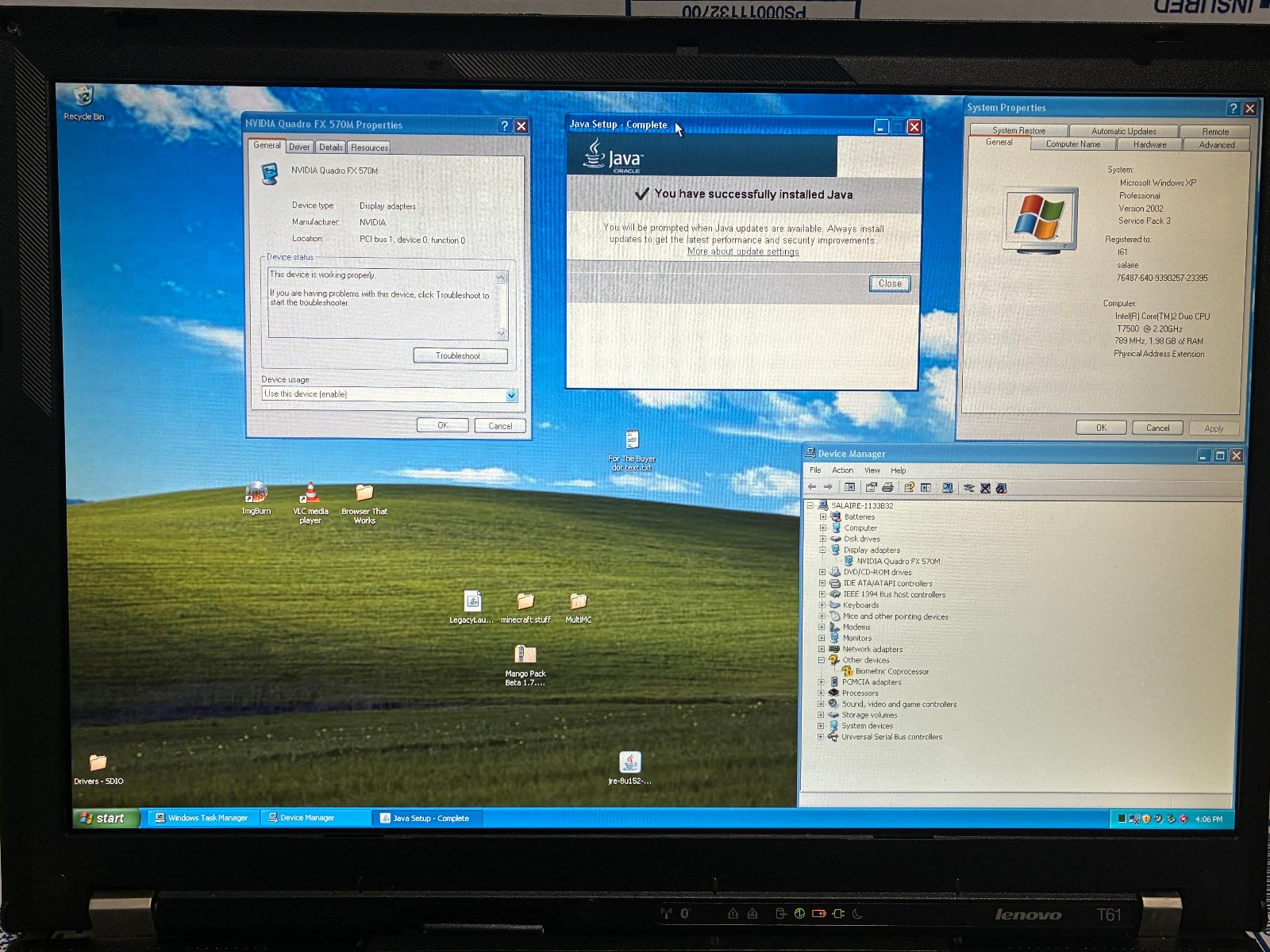Open Computer Name tab in System Properties
Image resolution: width=1270 pixels, height=952 pixels.
1072,144
